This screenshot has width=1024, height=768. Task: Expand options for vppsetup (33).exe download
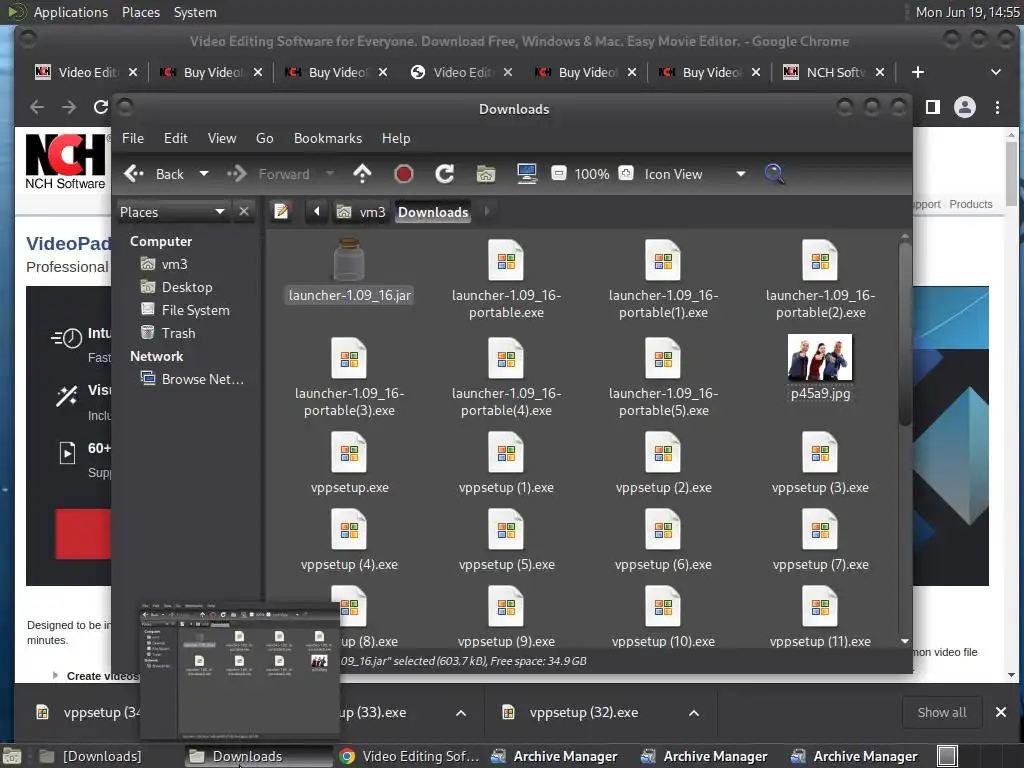point(461,712)
